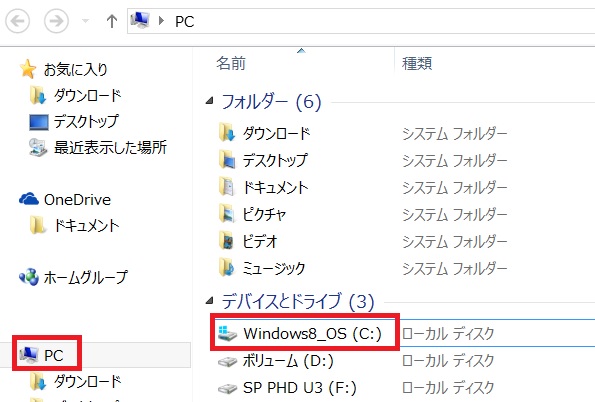Select ピクチャ in the folders list
Viewport: 595px width, 402px height.
tap(264, 215)
